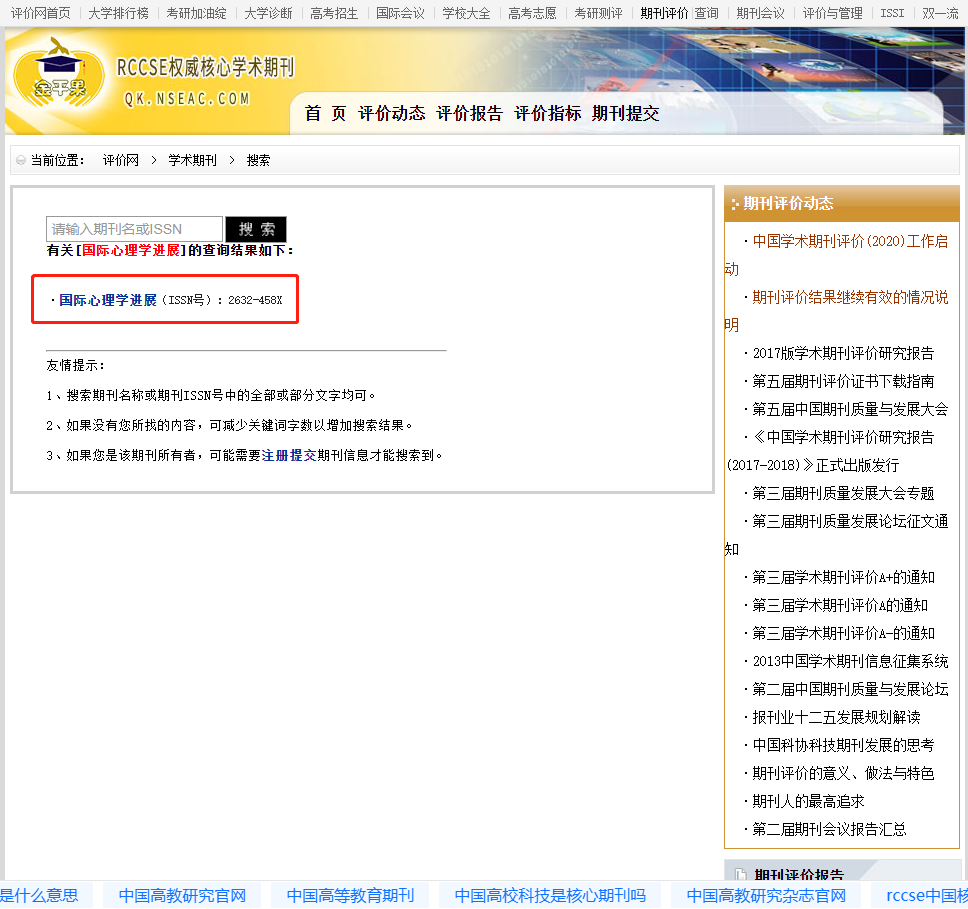
Task: Click 中国高教研究官网 bottom link
Action: [182, 895]
